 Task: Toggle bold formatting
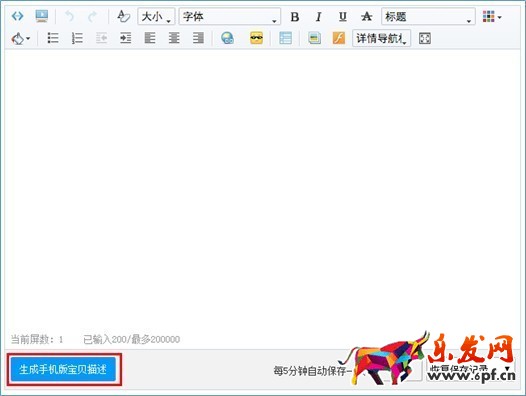pos(295,16)
